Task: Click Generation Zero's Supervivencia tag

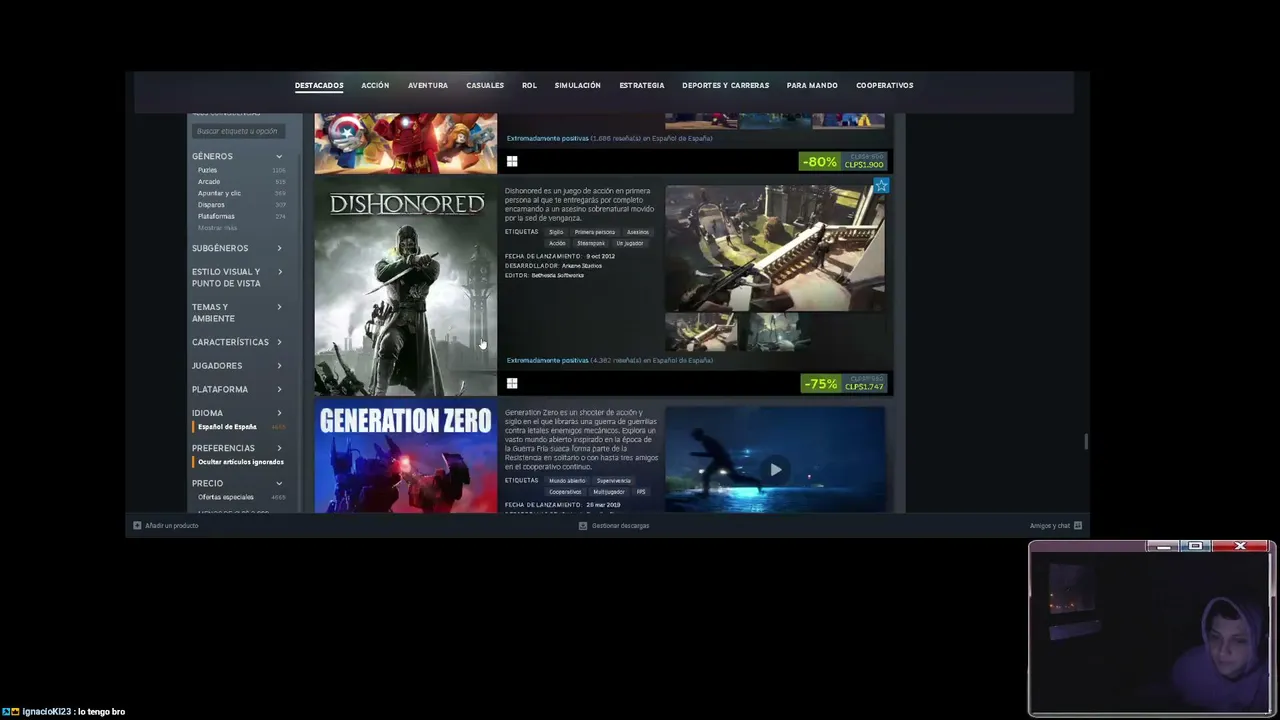Action: (614, 481)
